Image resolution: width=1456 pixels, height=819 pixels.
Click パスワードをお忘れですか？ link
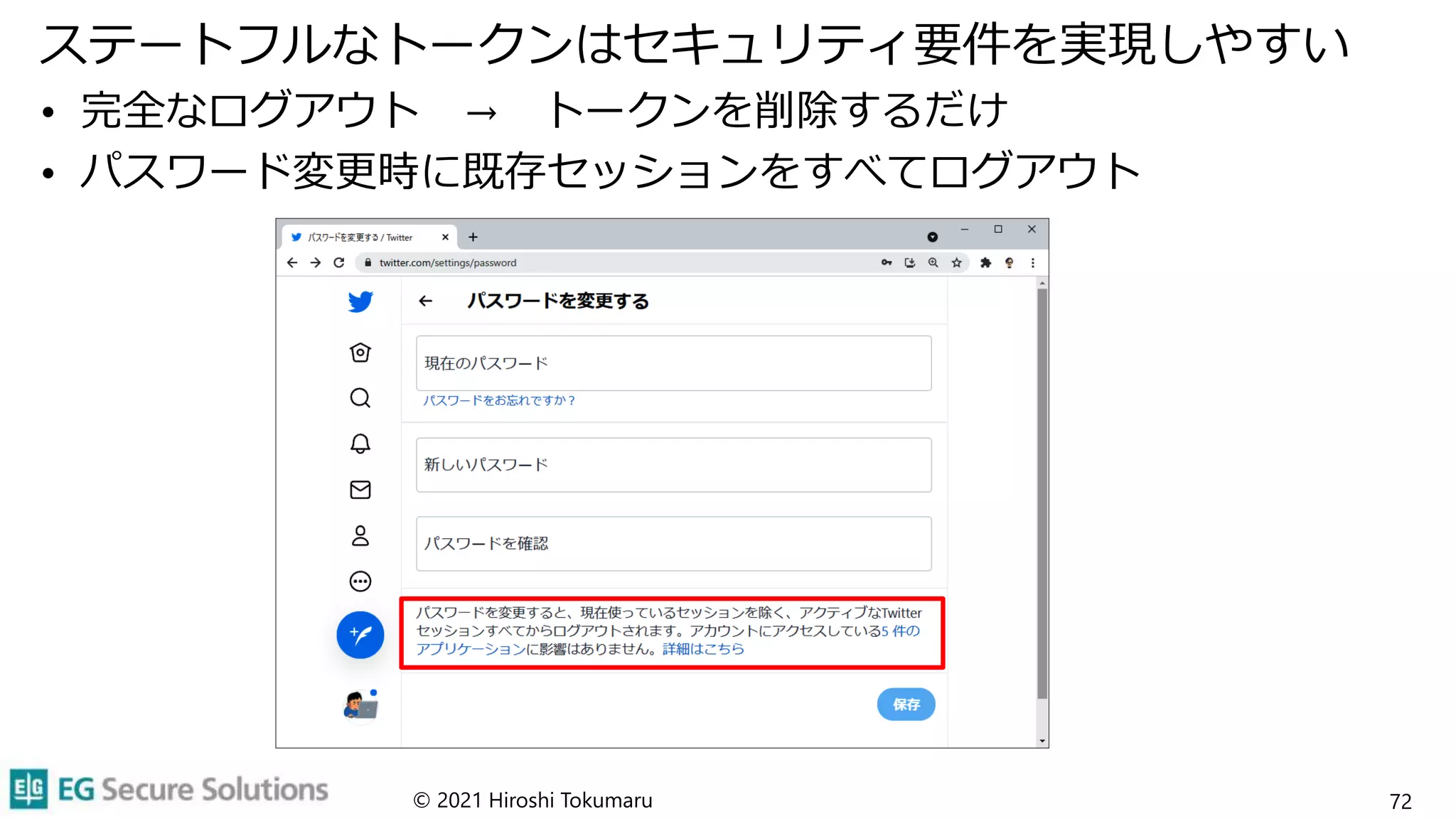[x=499, y=400]
